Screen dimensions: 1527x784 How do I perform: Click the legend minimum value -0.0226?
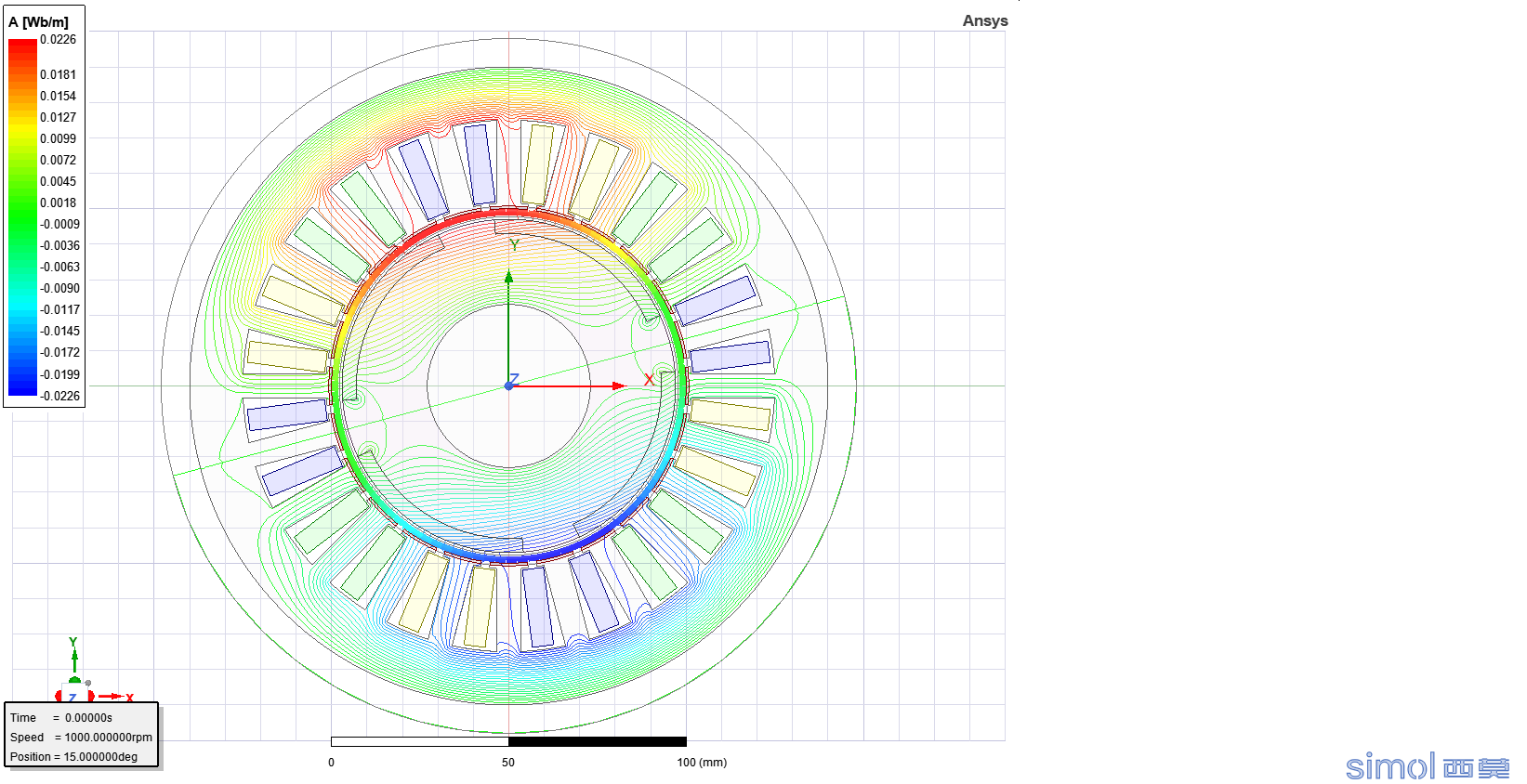tap(59, 396)
